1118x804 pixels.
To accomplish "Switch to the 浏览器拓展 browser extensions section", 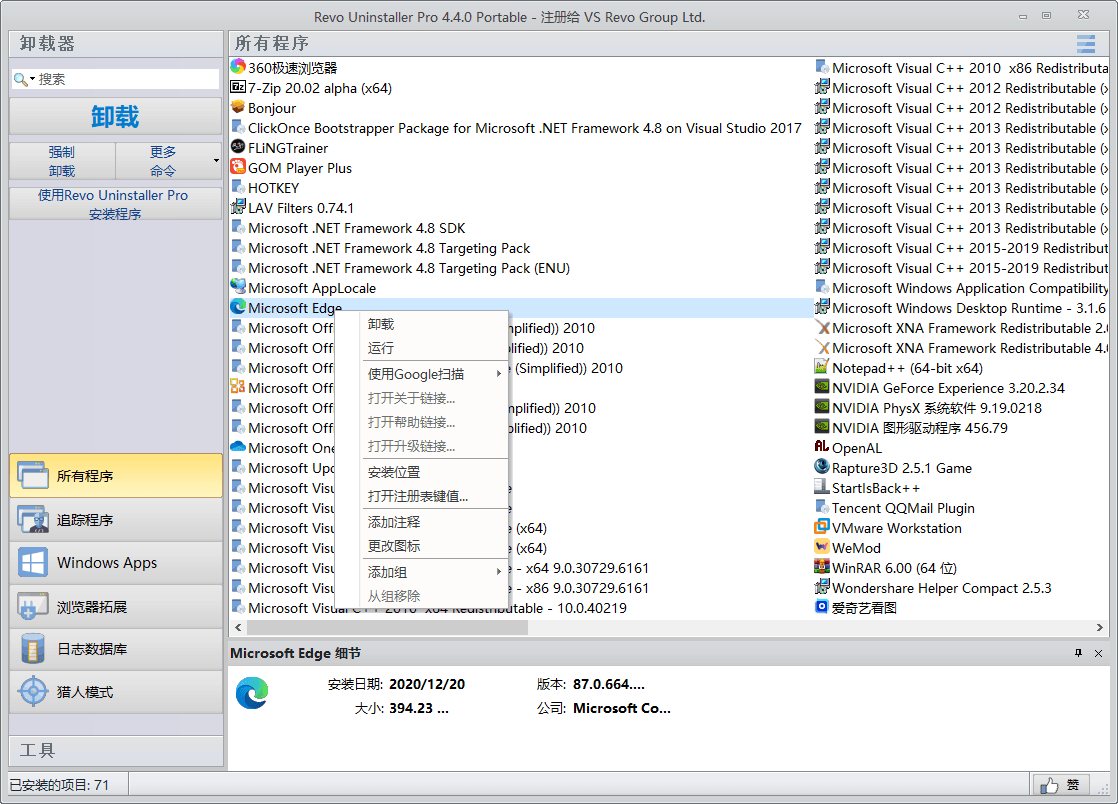I will coord(115,605).
